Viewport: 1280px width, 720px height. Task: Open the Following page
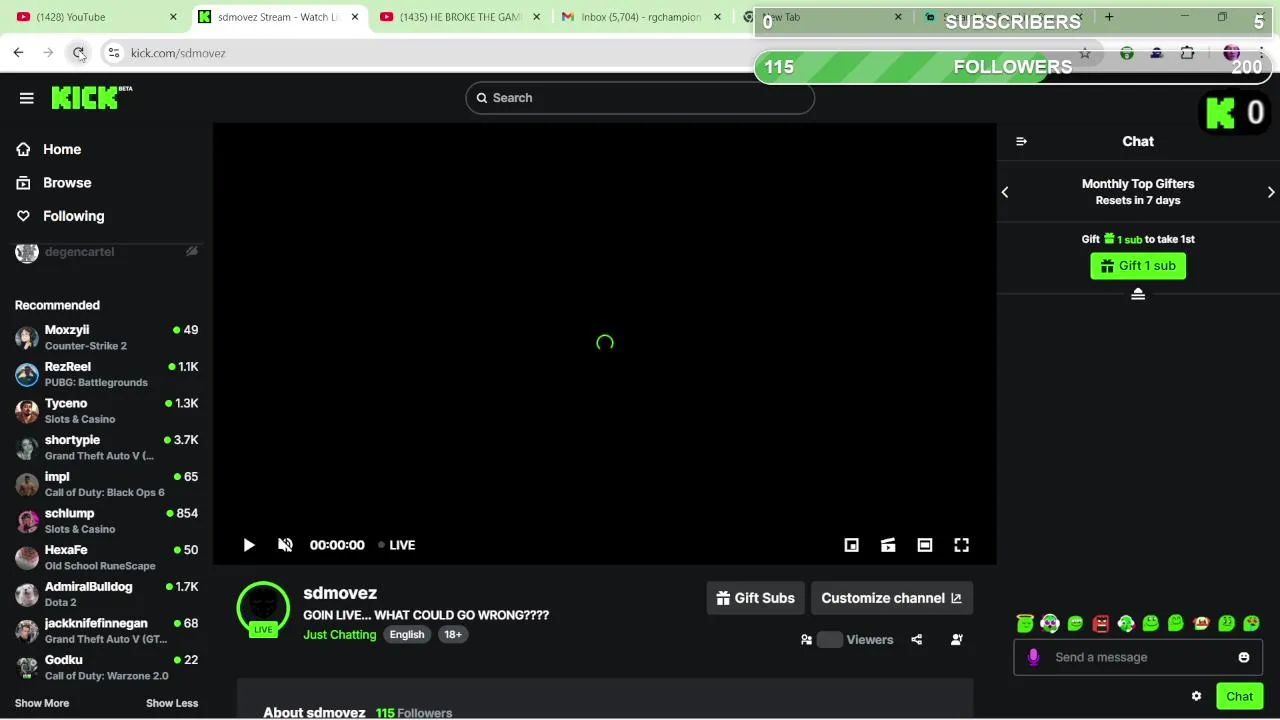coord(73,216)
